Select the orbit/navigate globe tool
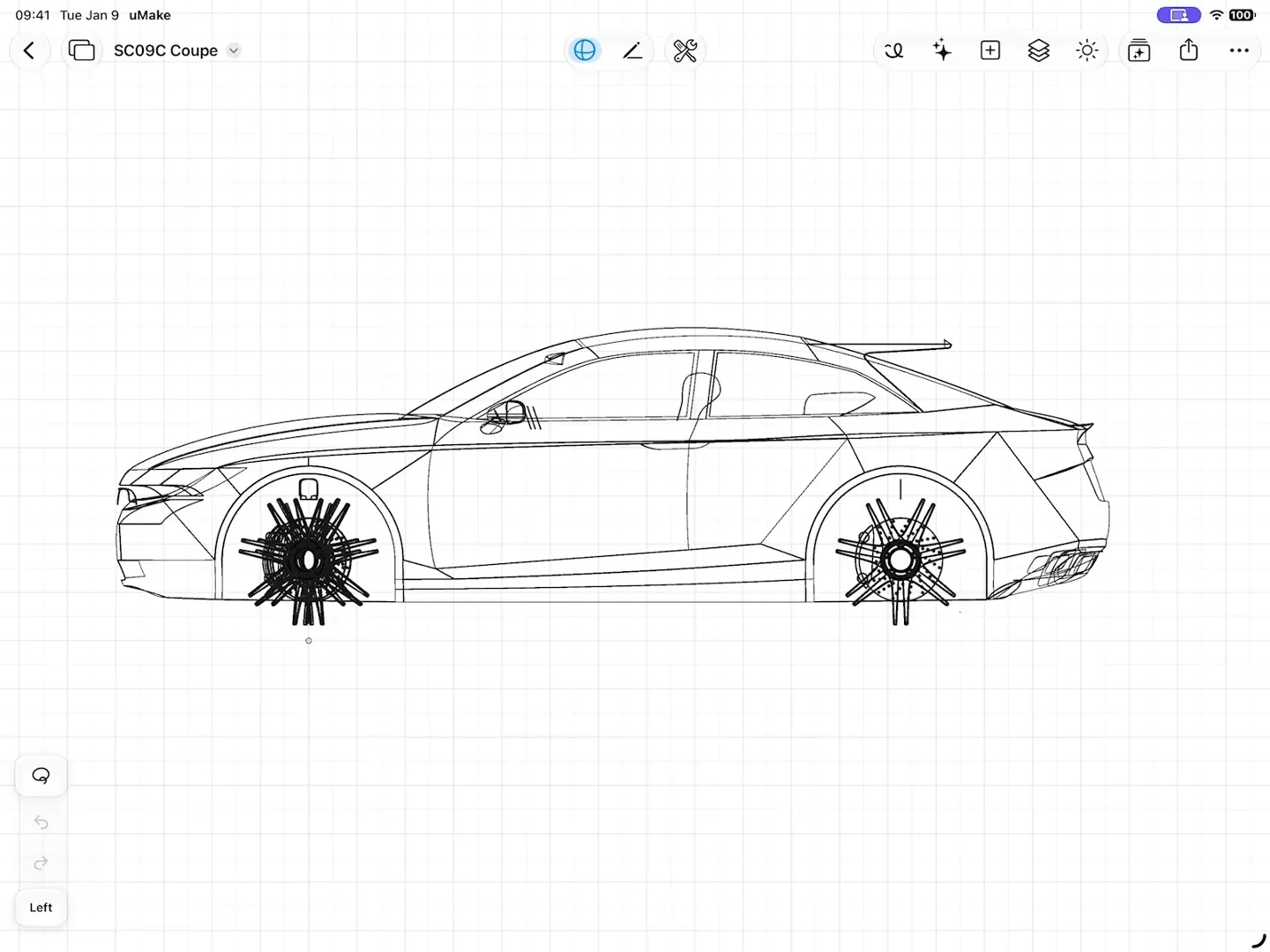Image resolution: width=1270 pixels, height=952 pixels. (585, 50)
